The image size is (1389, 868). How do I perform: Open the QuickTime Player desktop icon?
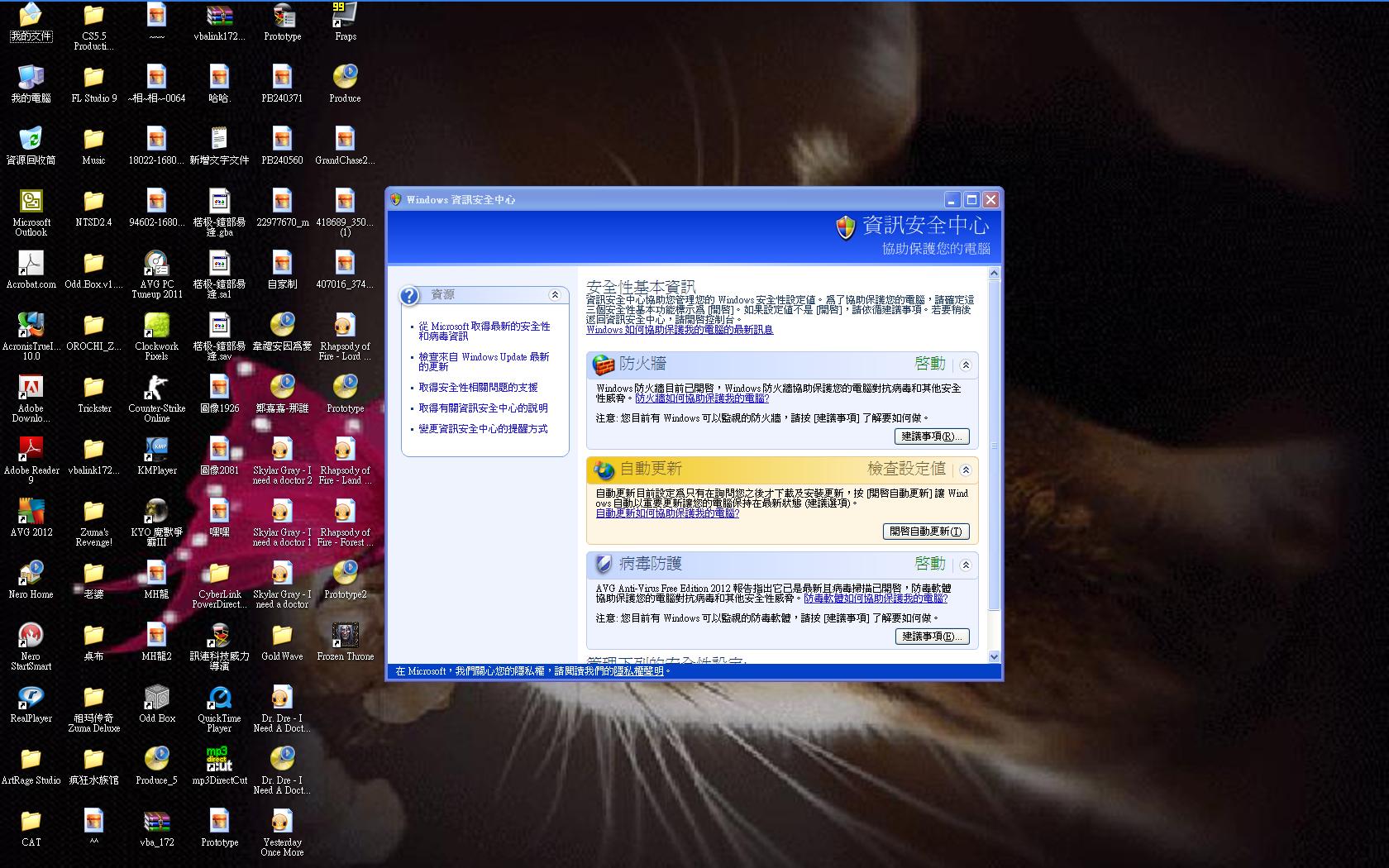coord(220,708)
